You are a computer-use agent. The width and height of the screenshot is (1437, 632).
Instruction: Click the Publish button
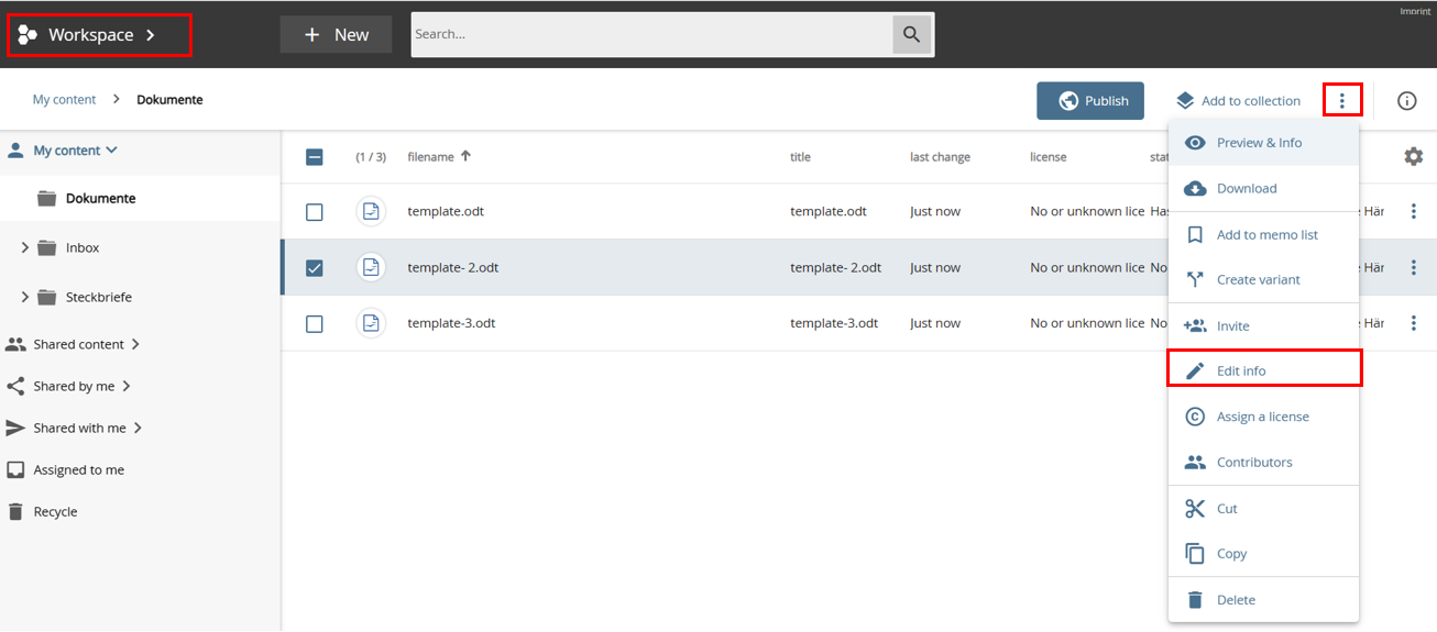coord(1090,101)
